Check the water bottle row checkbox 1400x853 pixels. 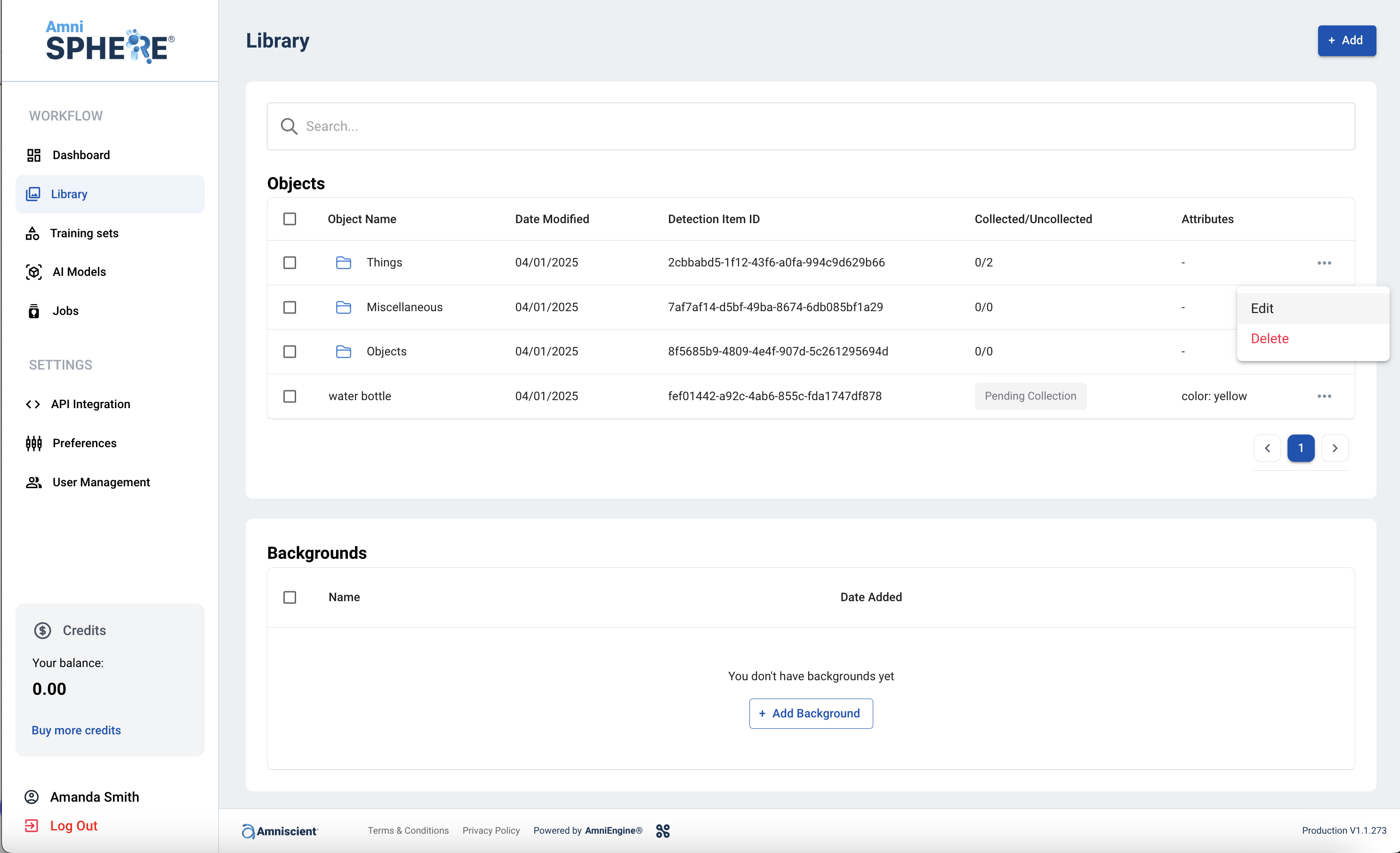[290, 396]
